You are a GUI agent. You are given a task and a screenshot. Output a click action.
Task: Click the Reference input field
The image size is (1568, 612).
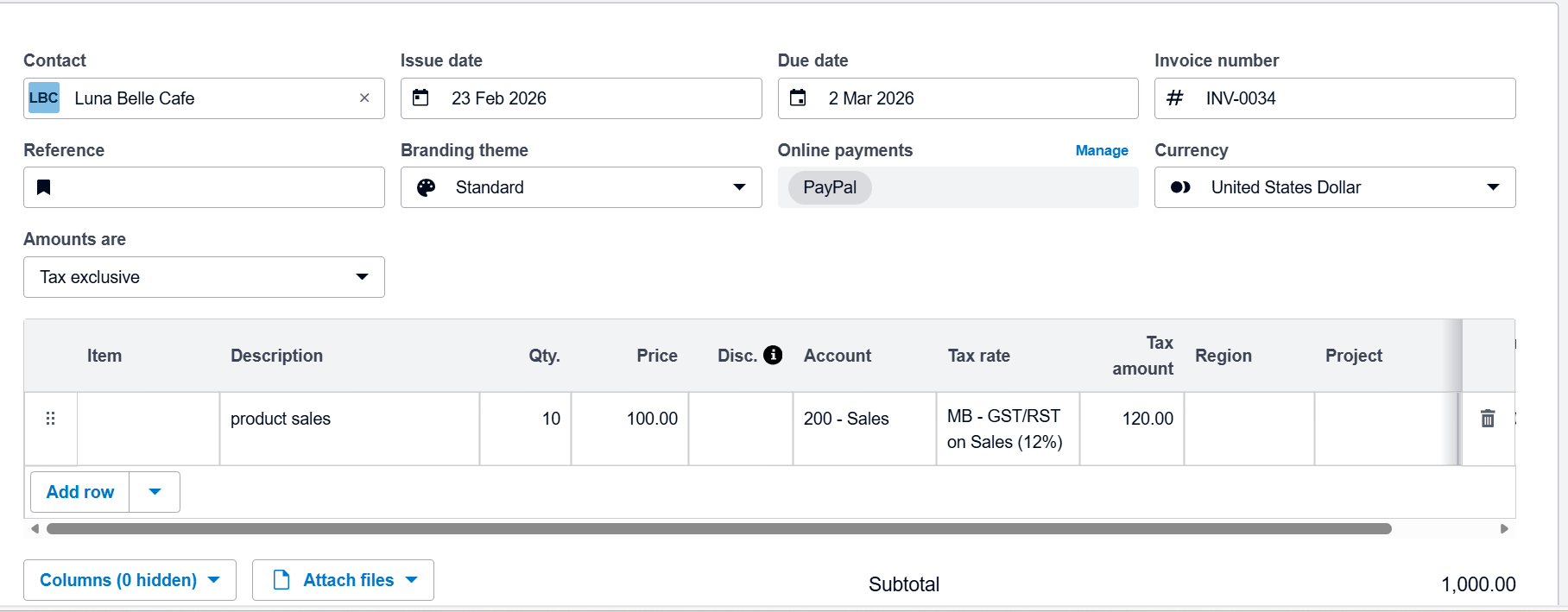tap(216, 187)
